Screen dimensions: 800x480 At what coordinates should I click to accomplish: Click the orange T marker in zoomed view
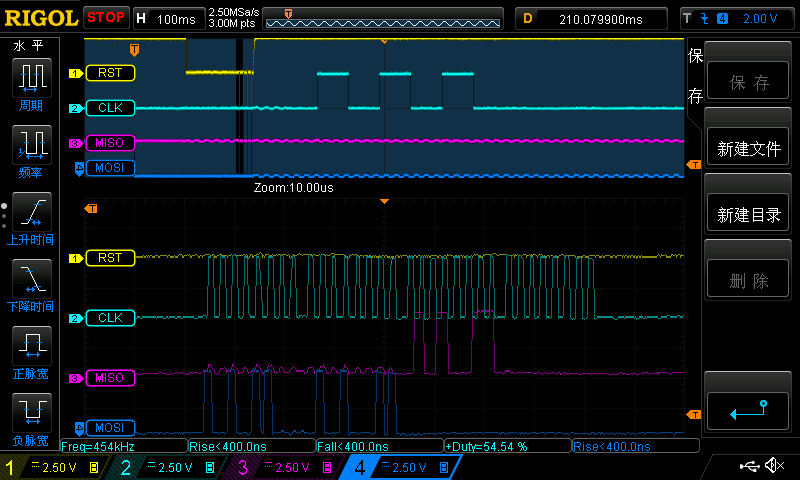pos(91,208)
